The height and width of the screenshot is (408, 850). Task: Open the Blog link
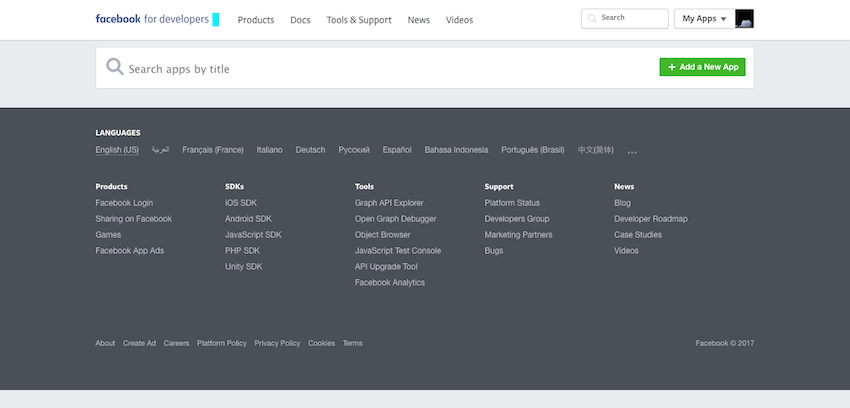click(x=622, y=203)
